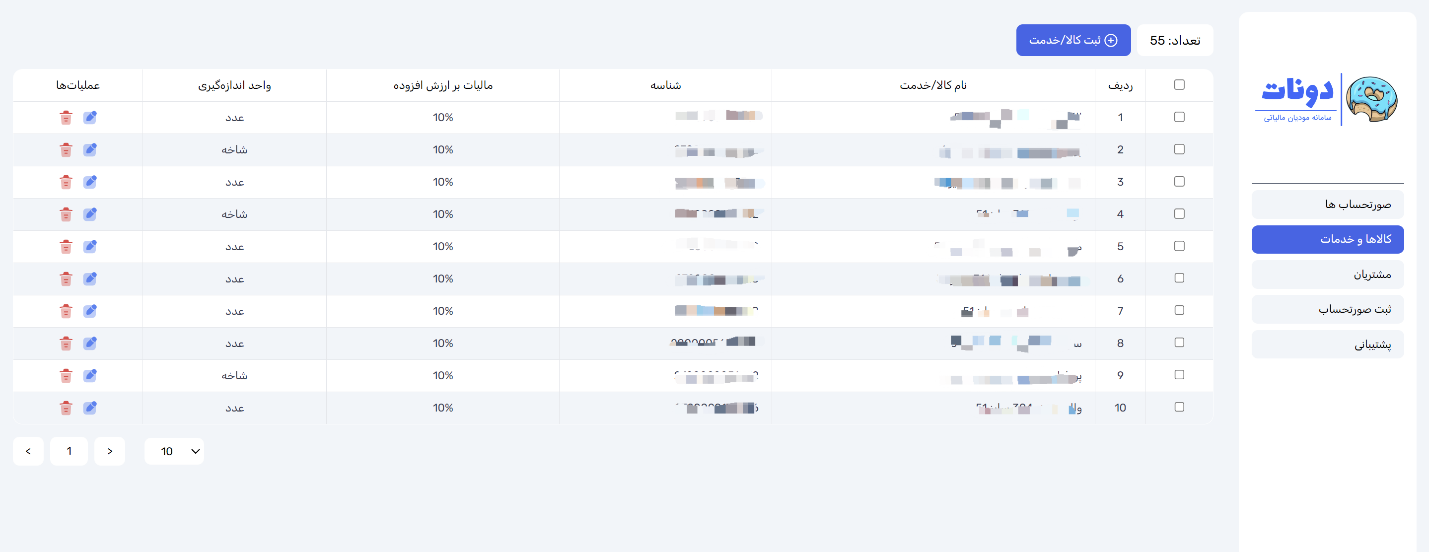Toggle the select-all checkbox in table header

(x=1179, y=85)
